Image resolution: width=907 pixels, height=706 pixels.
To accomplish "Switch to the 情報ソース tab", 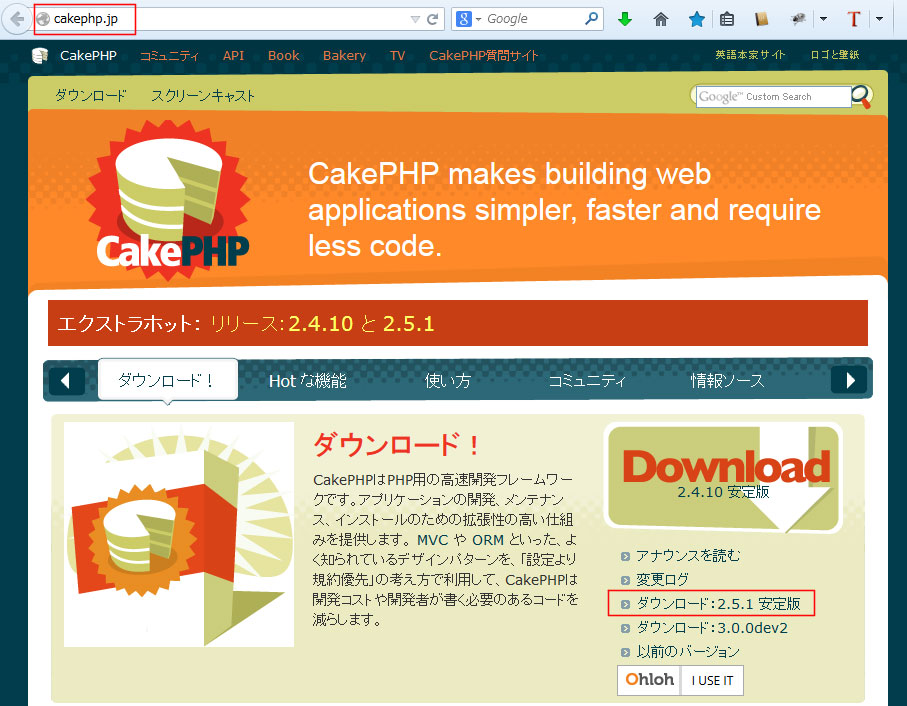I will tap(727, 380).
